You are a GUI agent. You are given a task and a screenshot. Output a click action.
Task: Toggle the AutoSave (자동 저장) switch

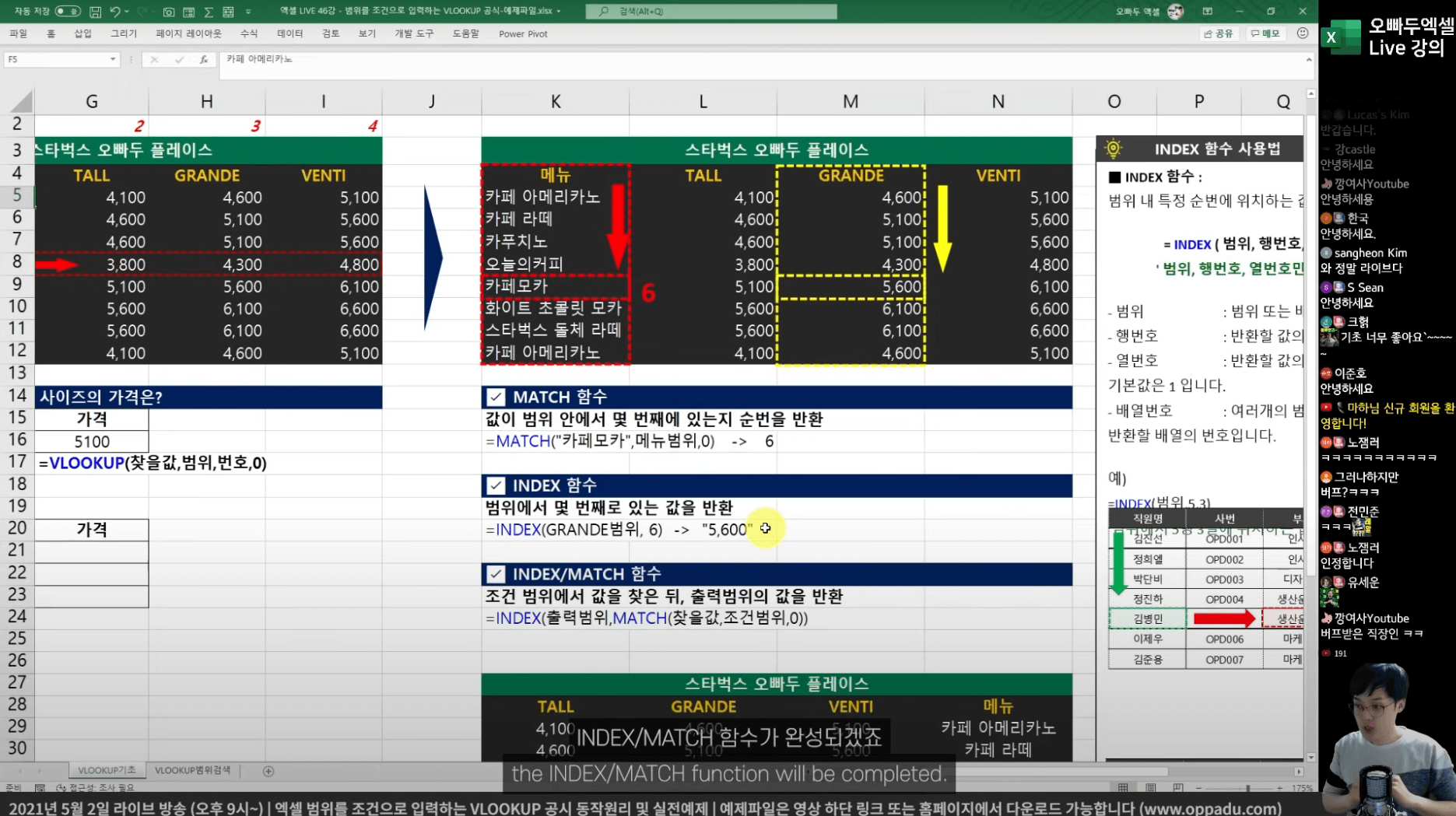click(68, 12)
